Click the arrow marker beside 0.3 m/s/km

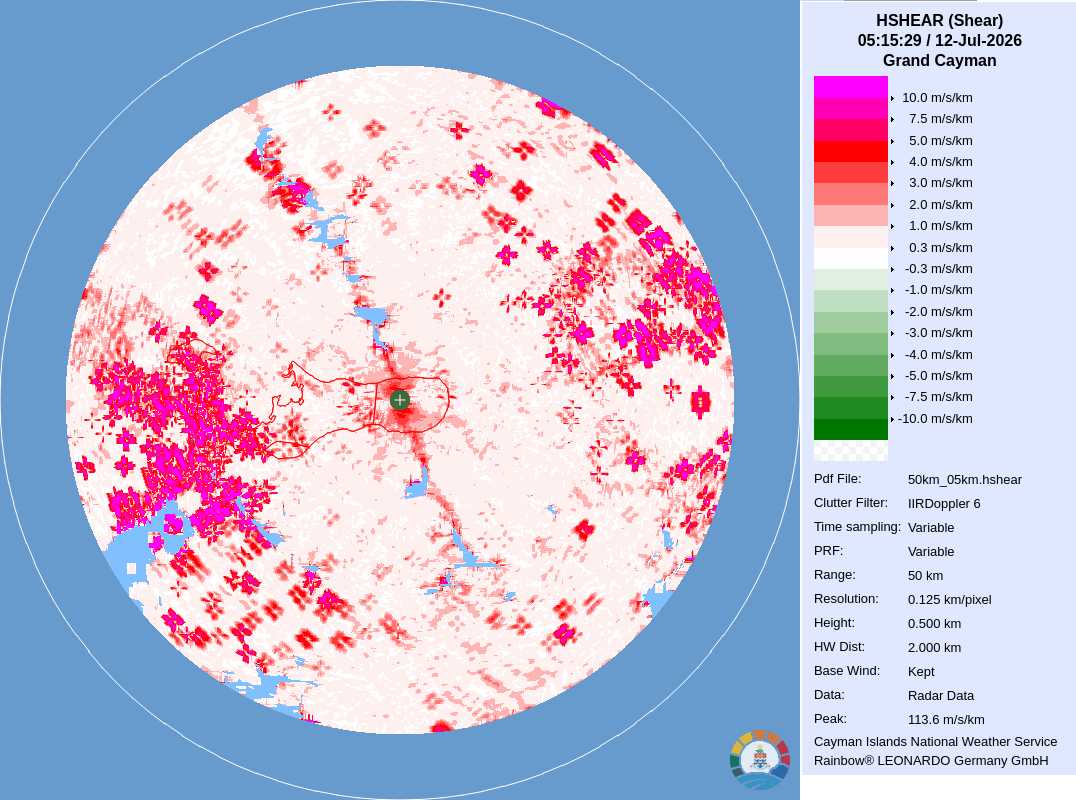(892, 248)
